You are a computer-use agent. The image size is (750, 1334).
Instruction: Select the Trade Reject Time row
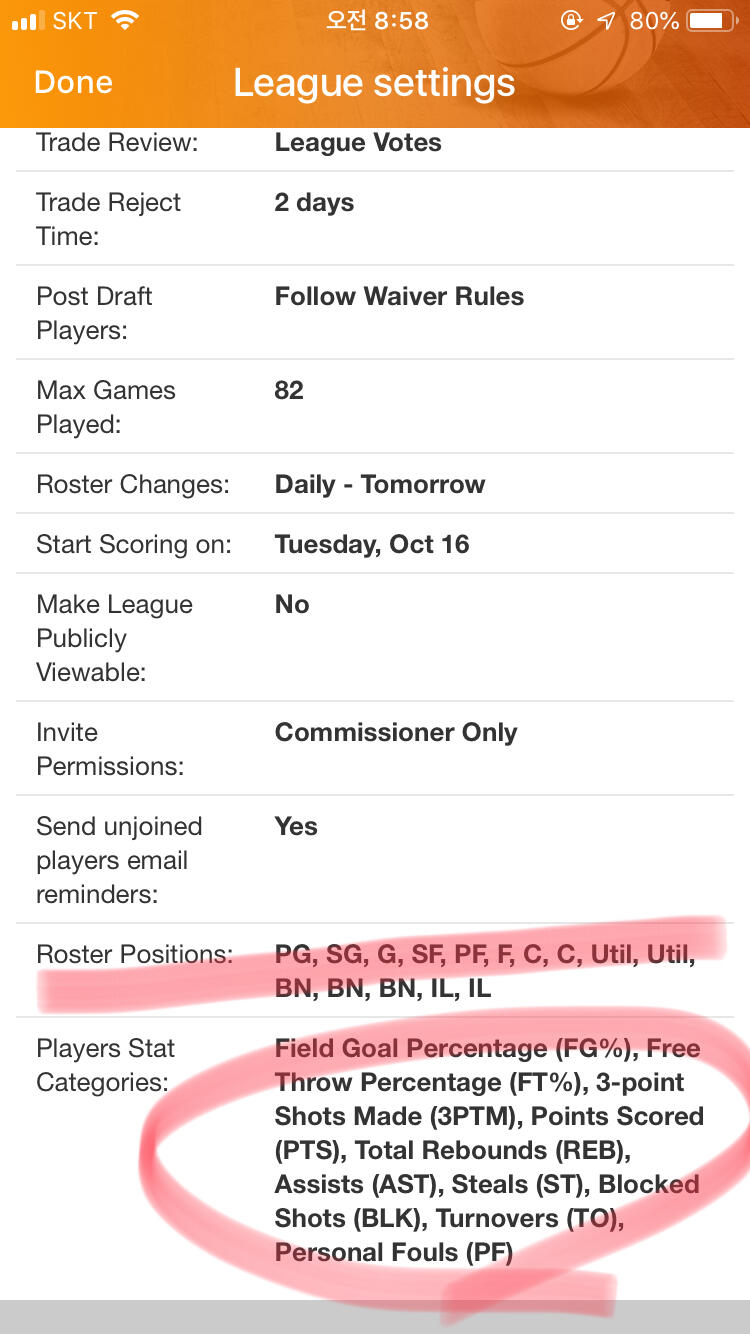375,218
